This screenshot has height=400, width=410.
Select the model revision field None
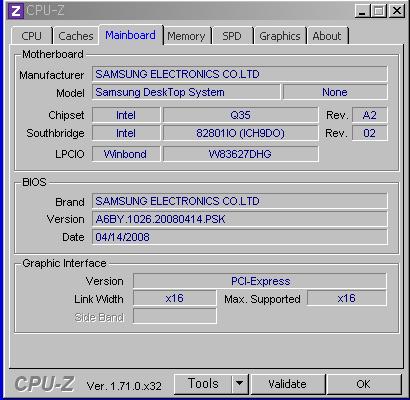335,92
